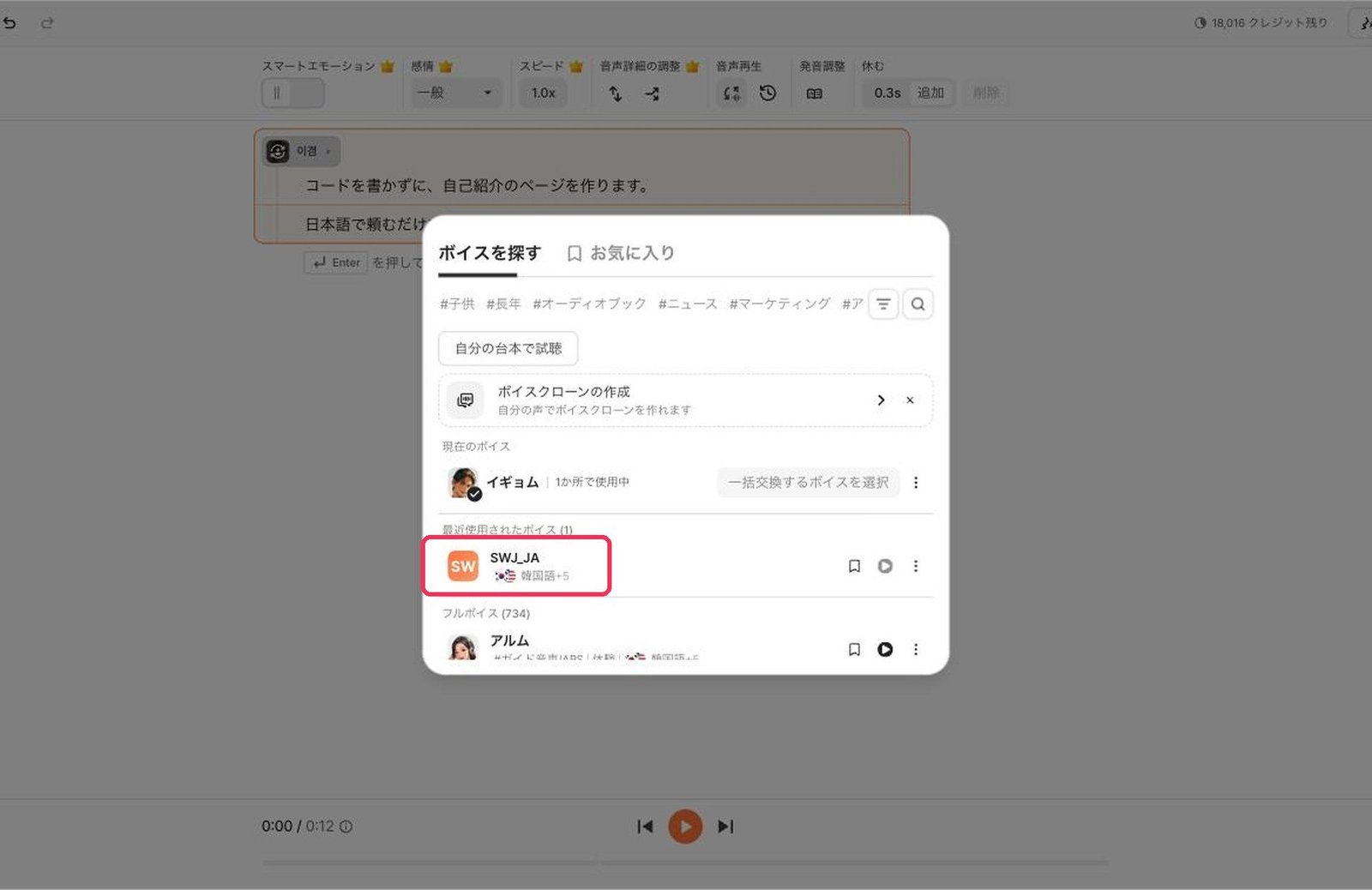Redo the last undone edit

point(47,23)
